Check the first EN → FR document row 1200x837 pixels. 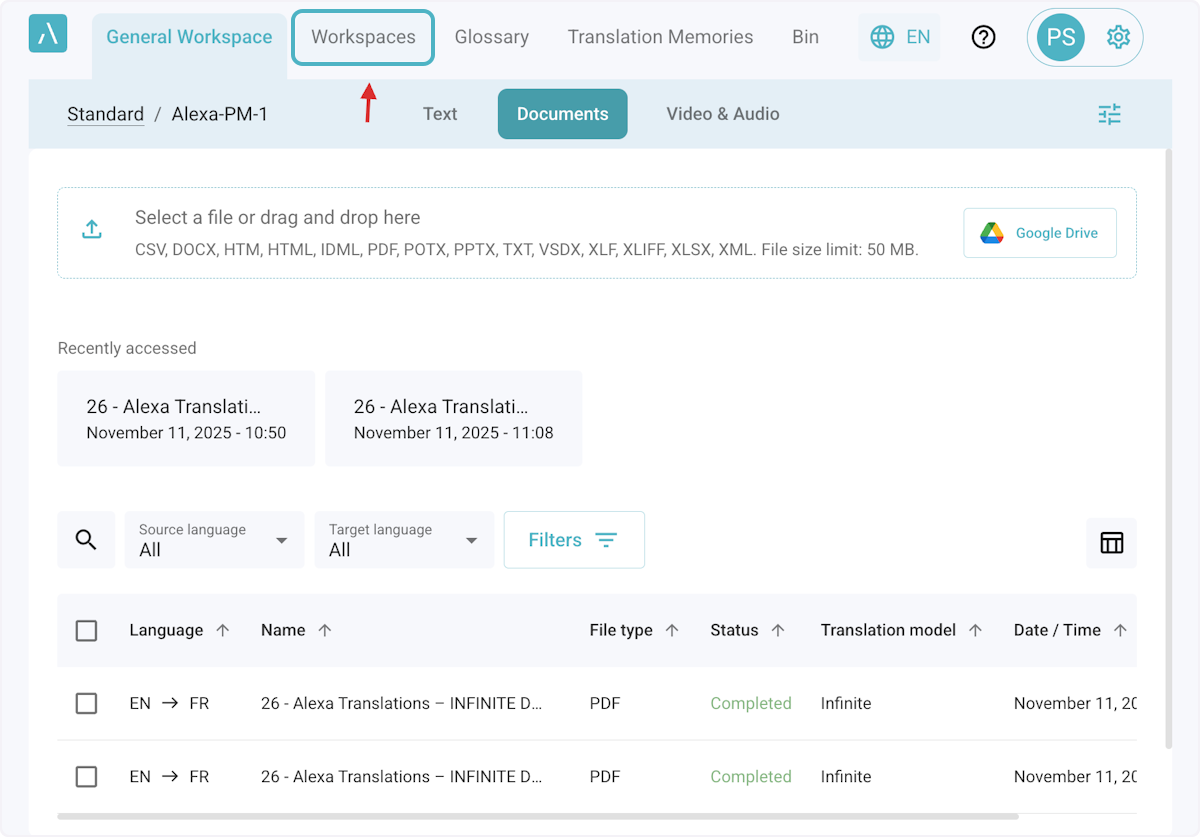point(87,703)
